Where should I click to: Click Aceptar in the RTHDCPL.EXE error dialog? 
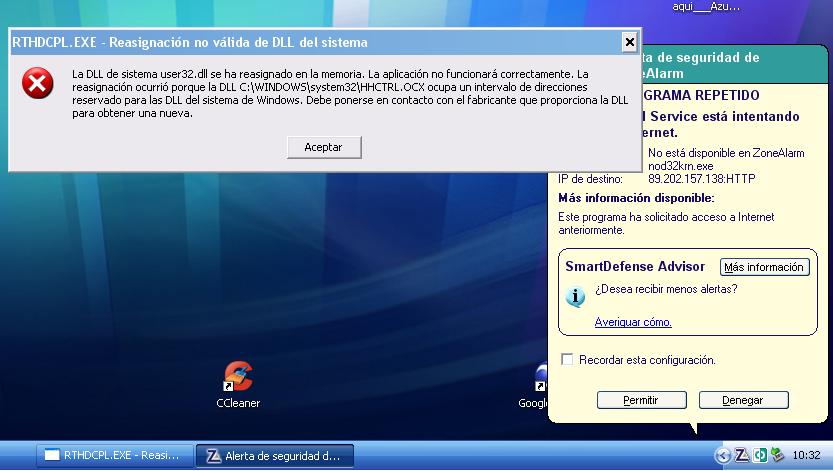324,147
